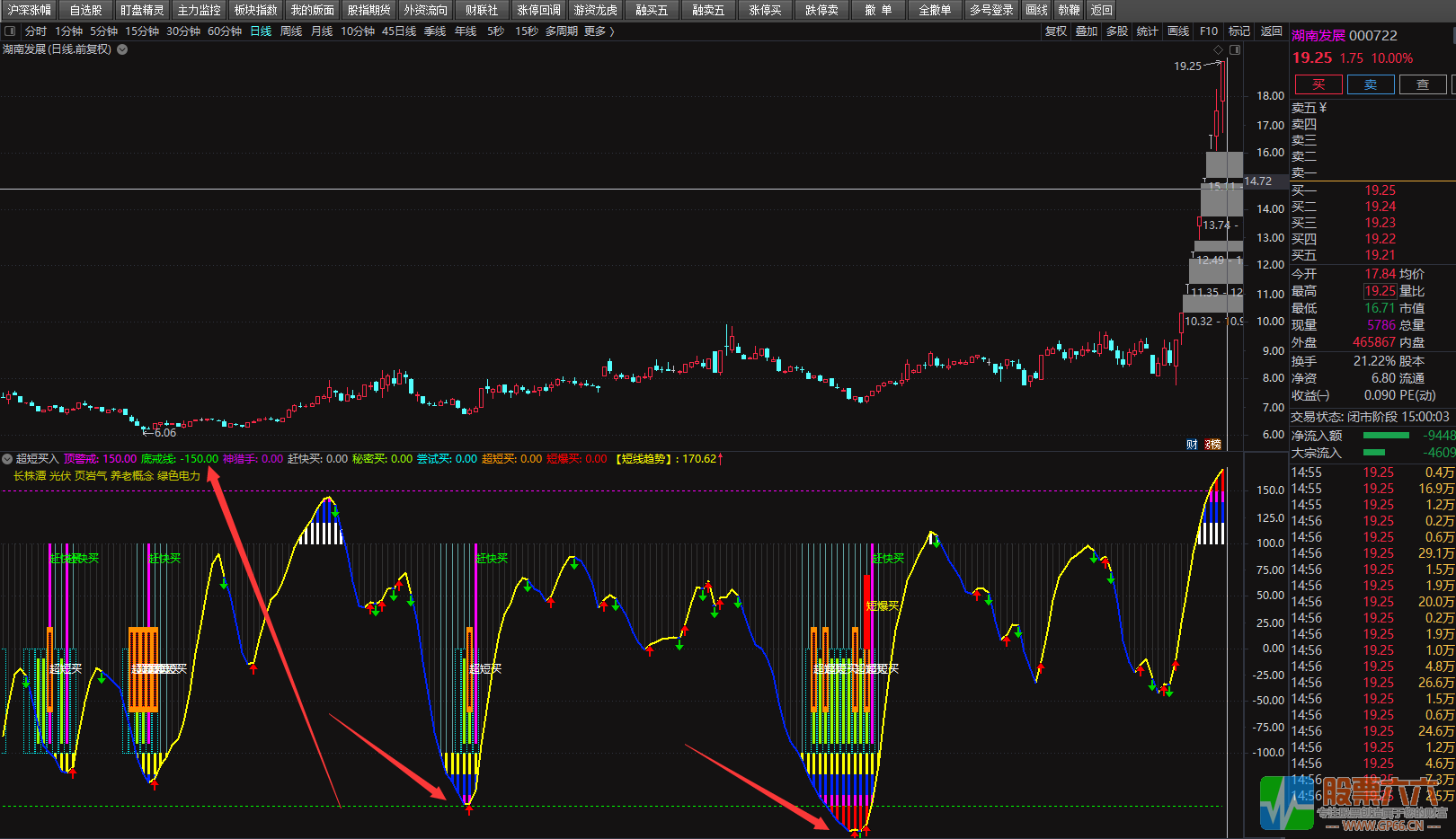Image resolution: width=1456 pixels, height=839 pixels.
Task: Open 盯盘精灵 monitor
Action: 143,10
